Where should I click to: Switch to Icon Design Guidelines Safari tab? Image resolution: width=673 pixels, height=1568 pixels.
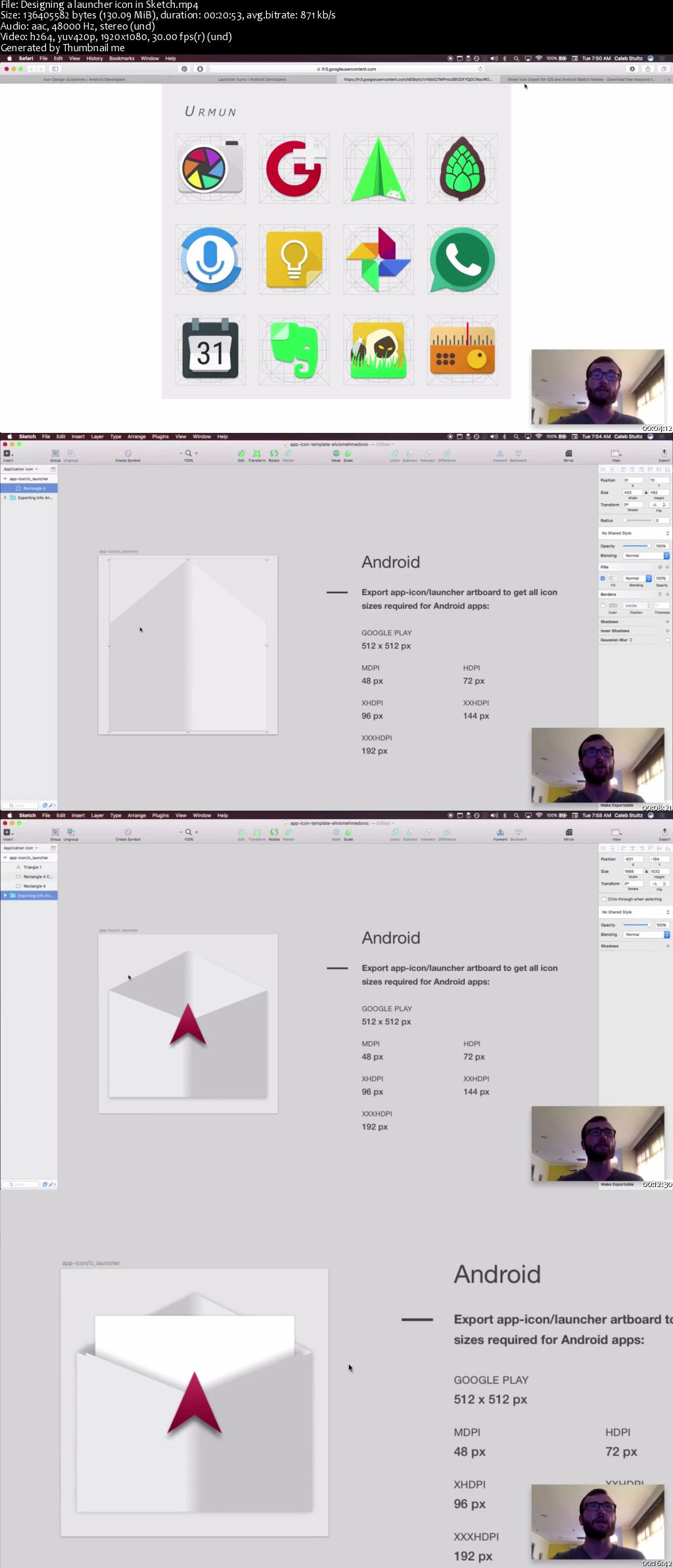click(x=84, y=79)
